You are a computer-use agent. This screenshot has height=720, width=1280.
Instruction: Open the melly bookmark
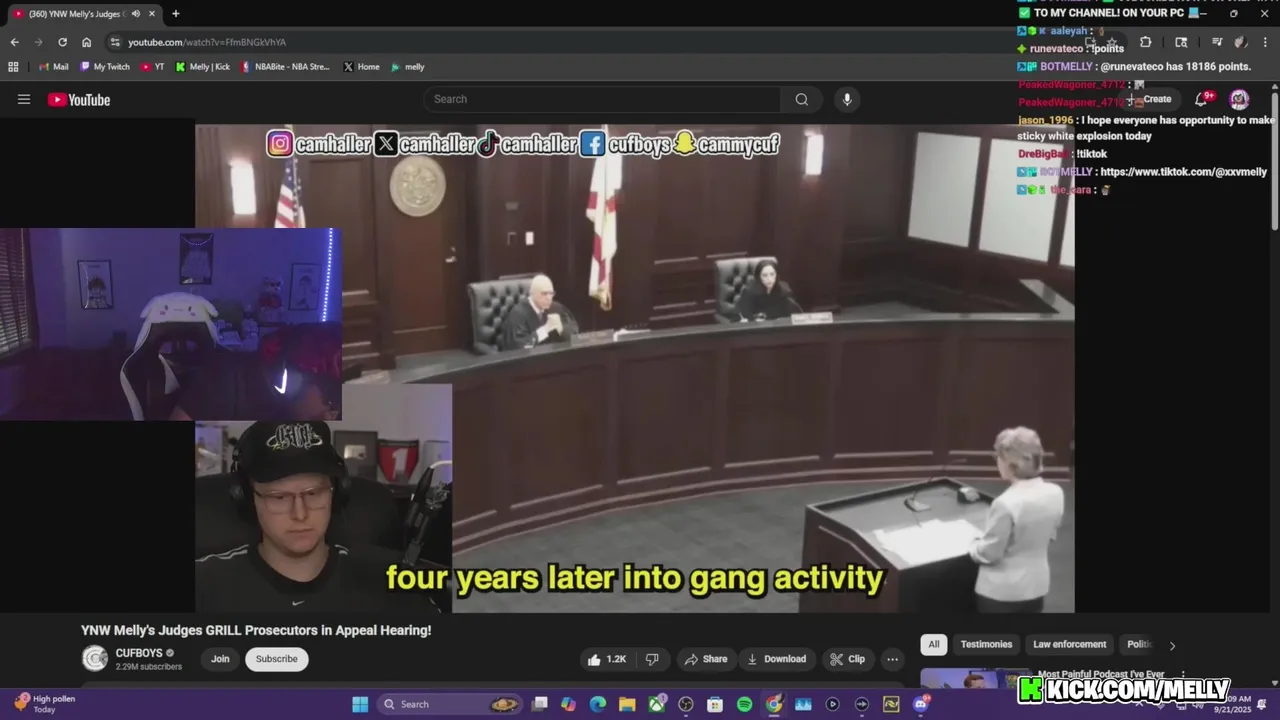click(x=407, y=67)
